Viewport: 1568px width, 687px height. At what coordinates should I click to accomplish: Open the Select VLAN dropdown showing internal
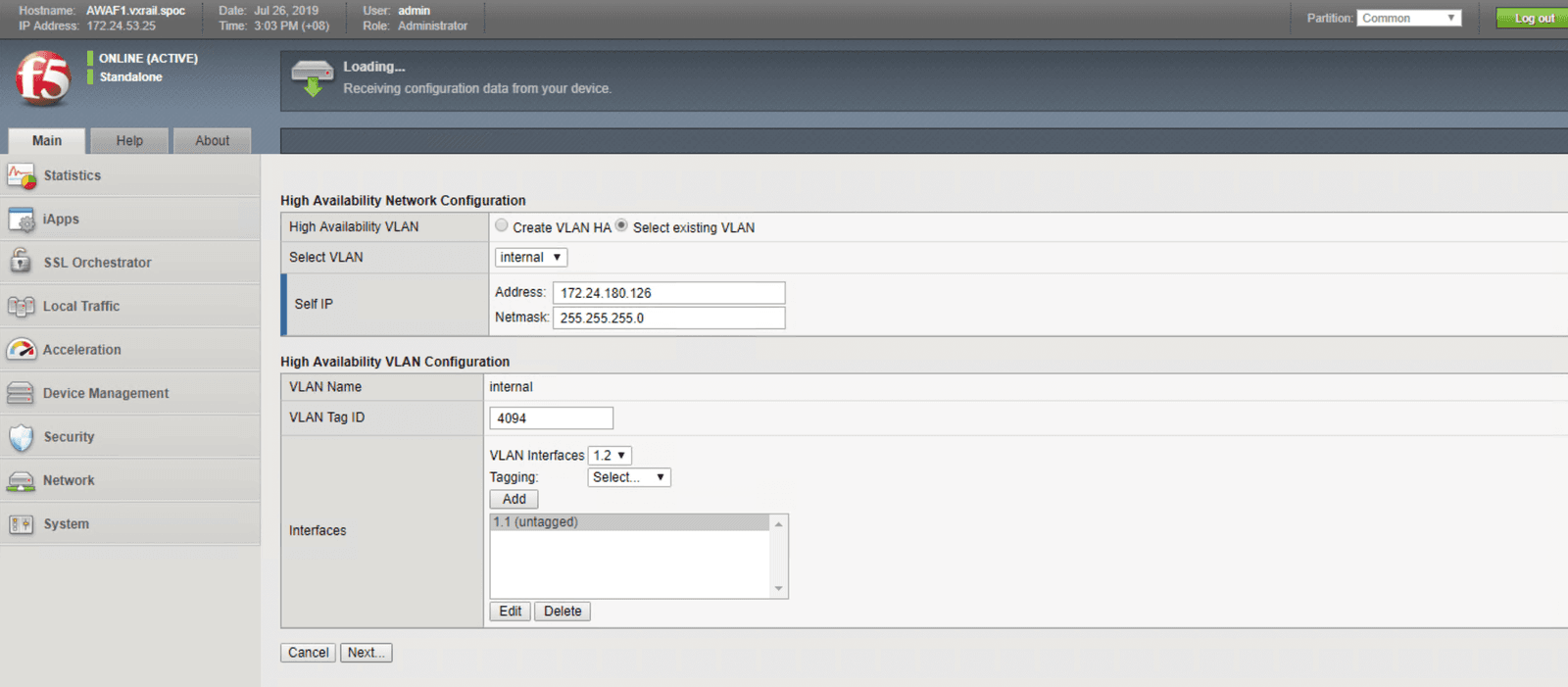tap(530, 258)
